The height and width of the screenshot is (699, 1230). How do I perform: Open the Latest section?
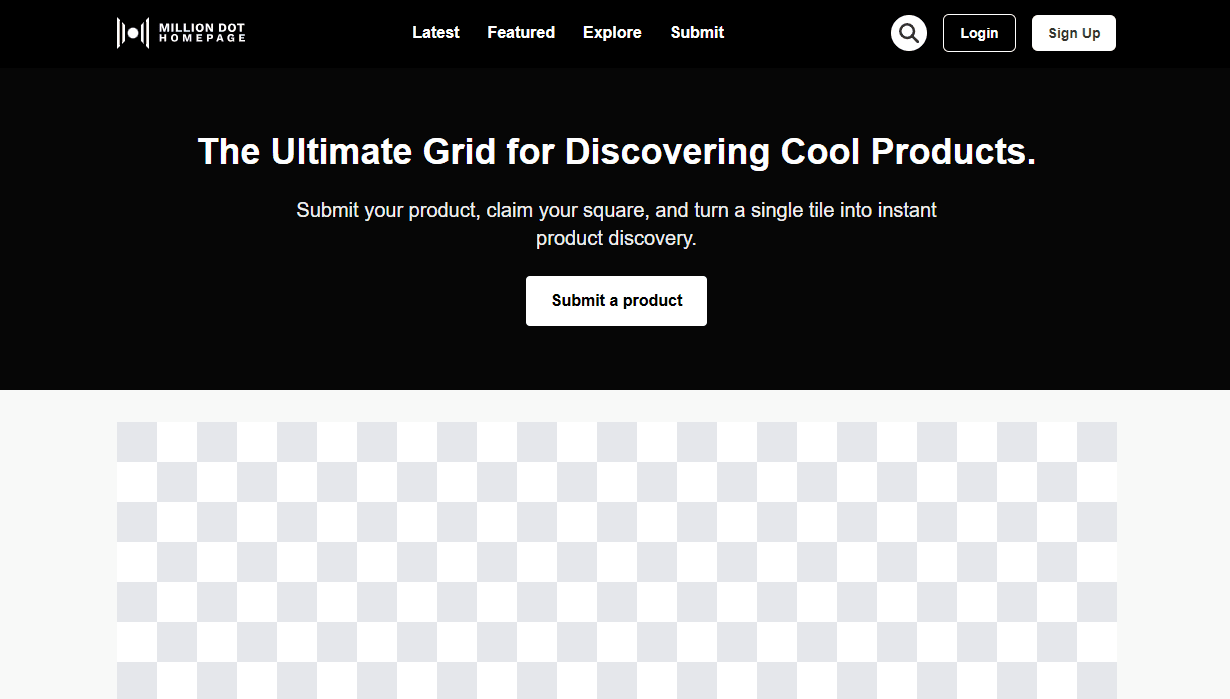pyautogui.click(x=435, y=32)
